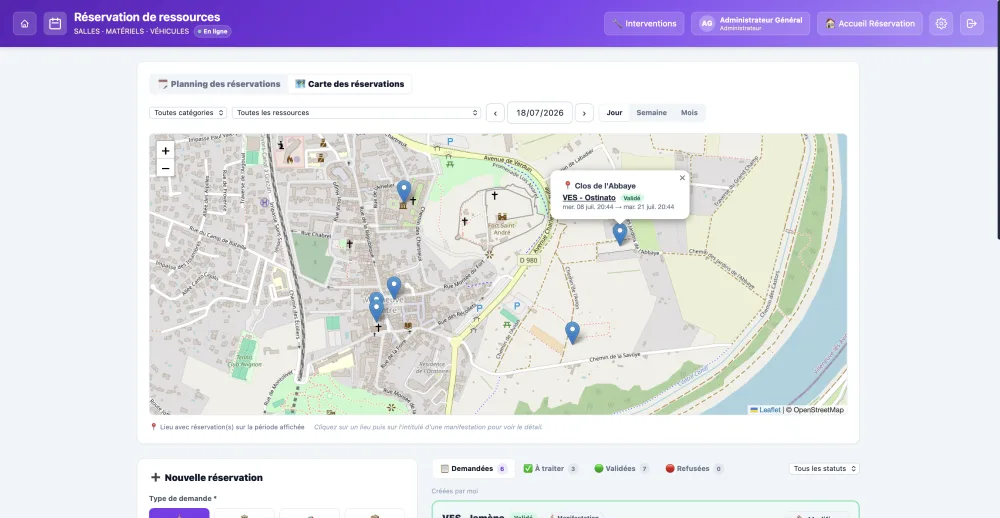Viewport: 1000px width, 518px height.
Task: Switch view to Mois
Action: tap(689, 112)
